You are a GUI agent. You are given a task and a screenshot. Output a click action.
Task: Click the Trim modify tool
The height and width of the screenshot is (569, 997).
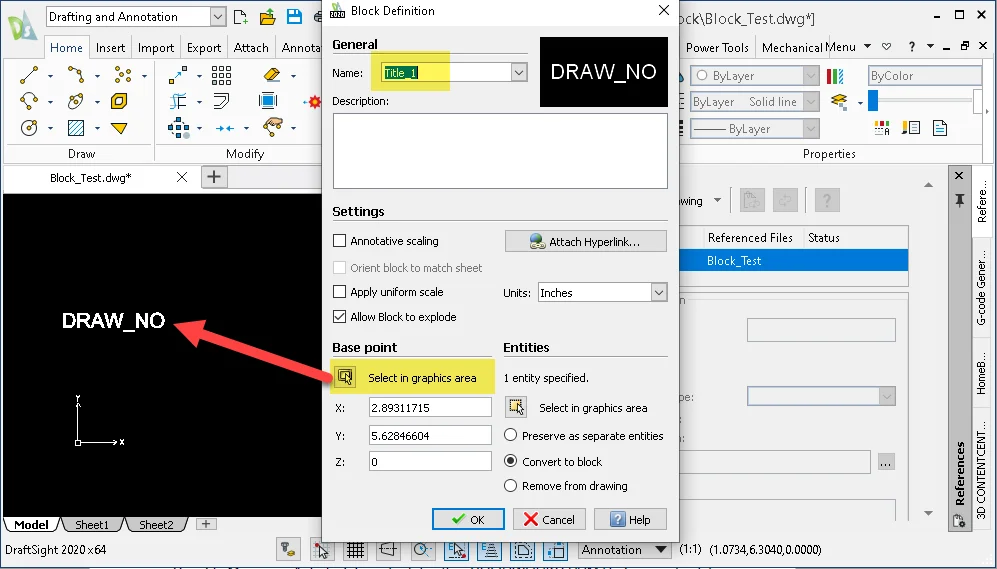[x=178, y=101]
